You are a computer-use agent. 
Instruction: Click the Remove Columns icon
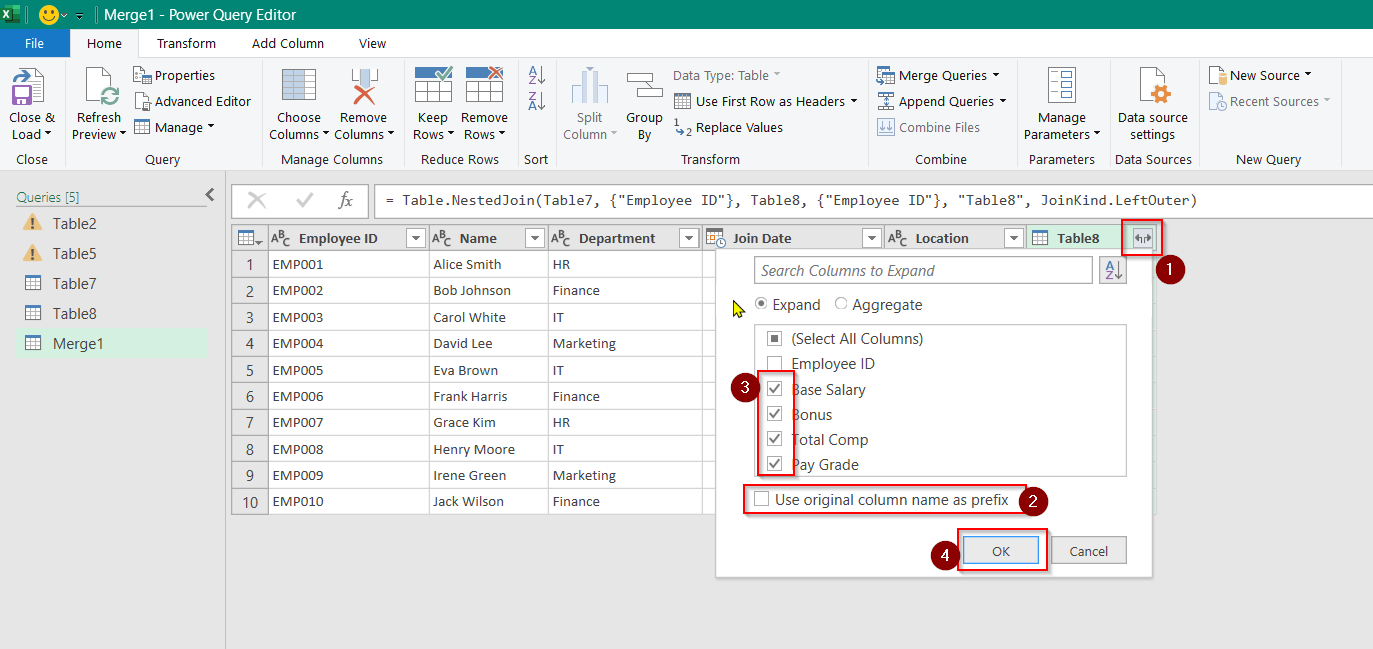pyautogui.click(x=363, y=88)
